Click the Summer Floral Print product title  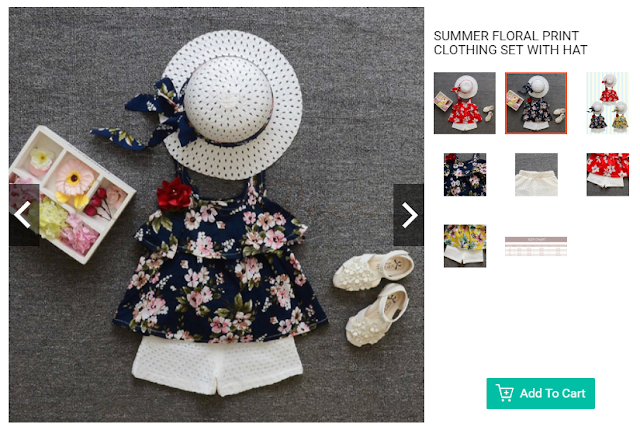click(x=510, y=43)
